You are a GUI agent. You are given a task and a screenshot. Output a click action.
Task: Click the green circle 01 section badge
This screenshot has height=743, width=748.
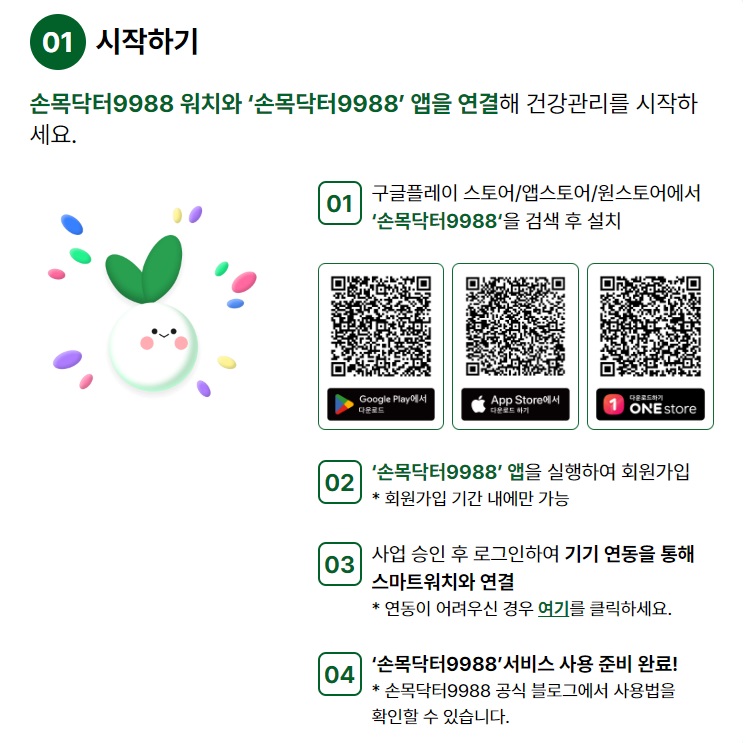click(x=58, y=42)
